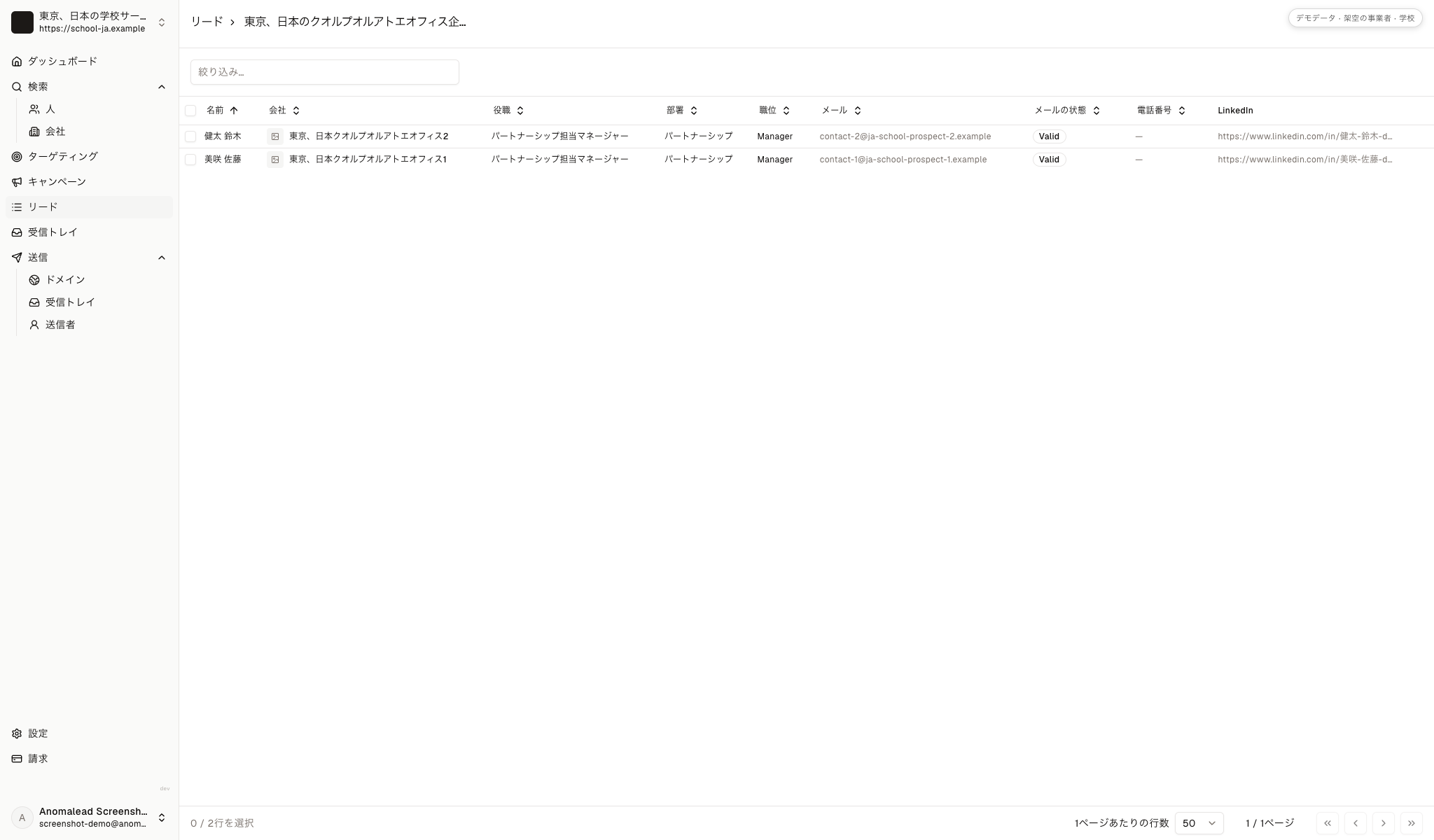The image size is (1434, 840).
Task: Click the 絞り込み filter input field
Action: click(325, 72)
